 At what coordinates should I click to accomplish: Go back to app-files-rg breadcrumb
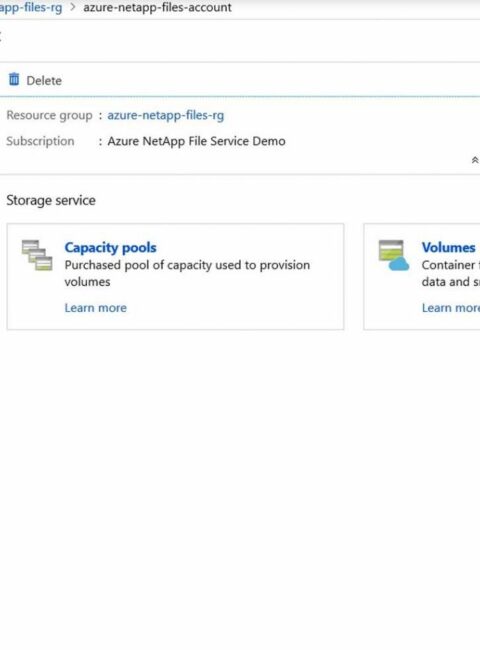pyautogui.click(x=31, y=7)
